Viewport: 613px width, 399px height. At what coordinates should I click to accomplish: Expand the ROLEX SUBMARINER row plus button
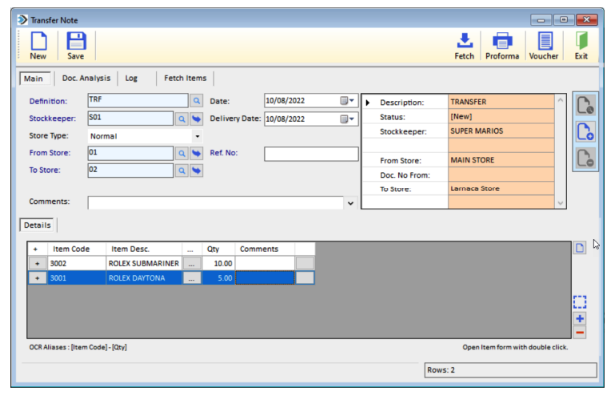38,263
